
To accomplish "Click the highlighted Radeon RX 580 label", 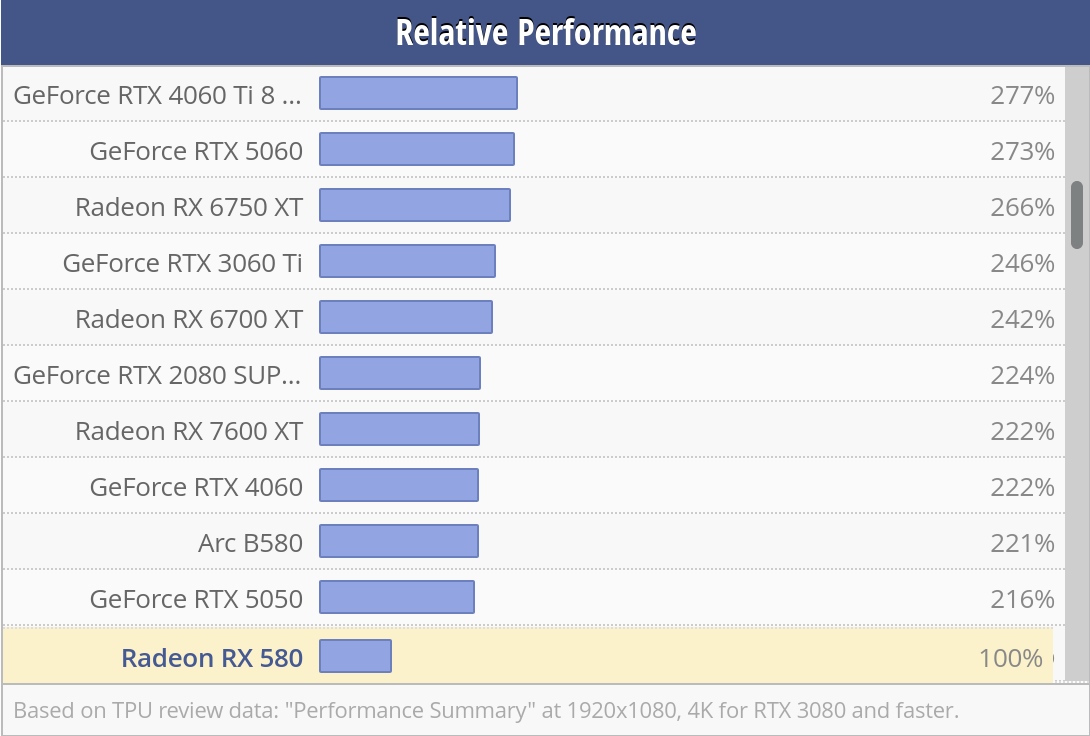I will pos(211,658).
